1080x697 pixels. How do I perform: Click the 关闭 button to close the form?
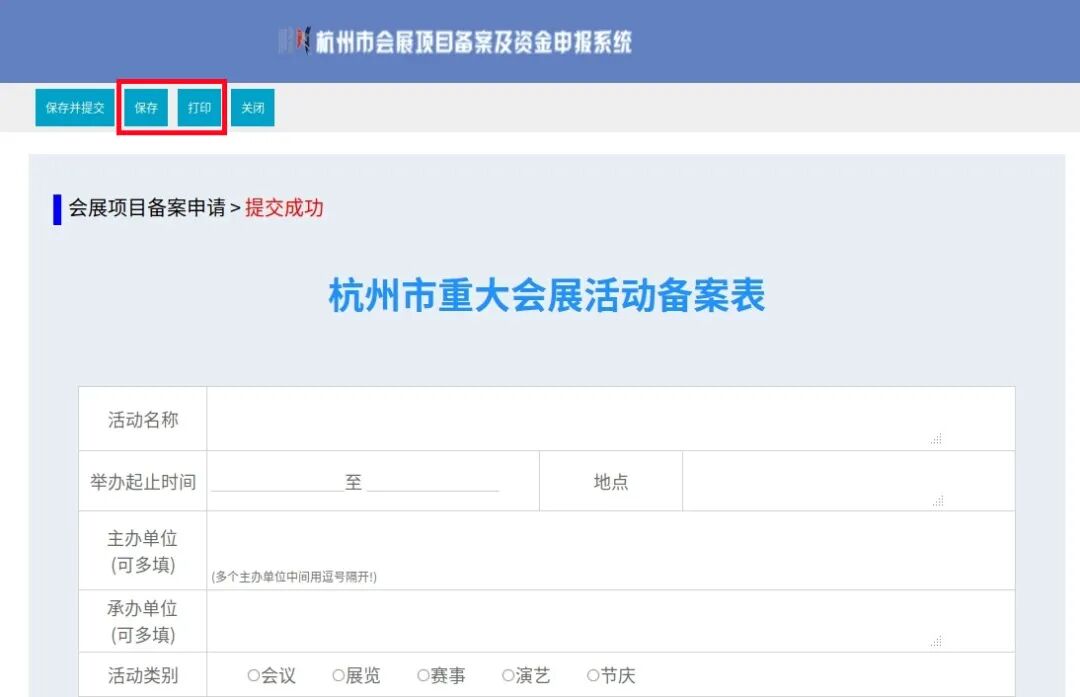(x=252, y=107)
